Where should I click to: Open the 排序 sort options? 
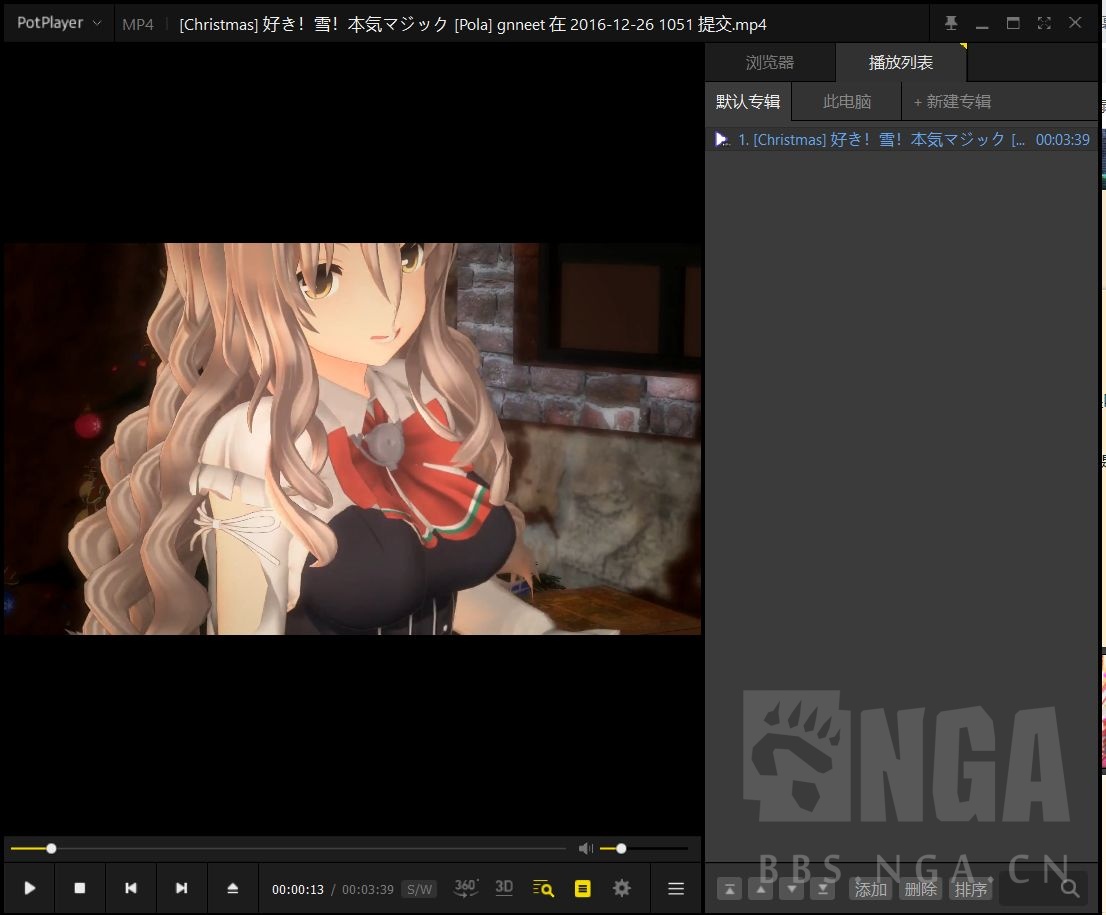(x=970, y=889)
